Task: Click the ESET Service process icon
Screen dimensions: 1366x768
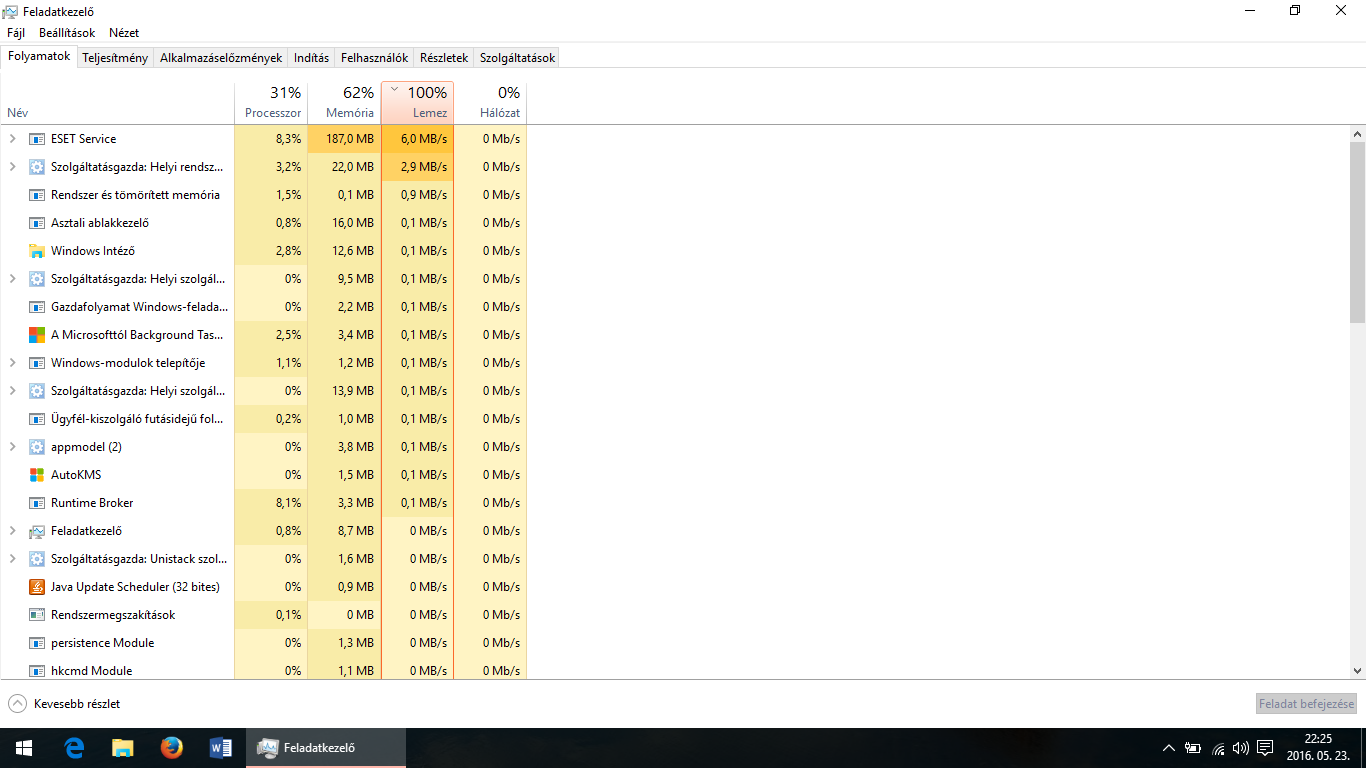Action: tap(37, 139)
